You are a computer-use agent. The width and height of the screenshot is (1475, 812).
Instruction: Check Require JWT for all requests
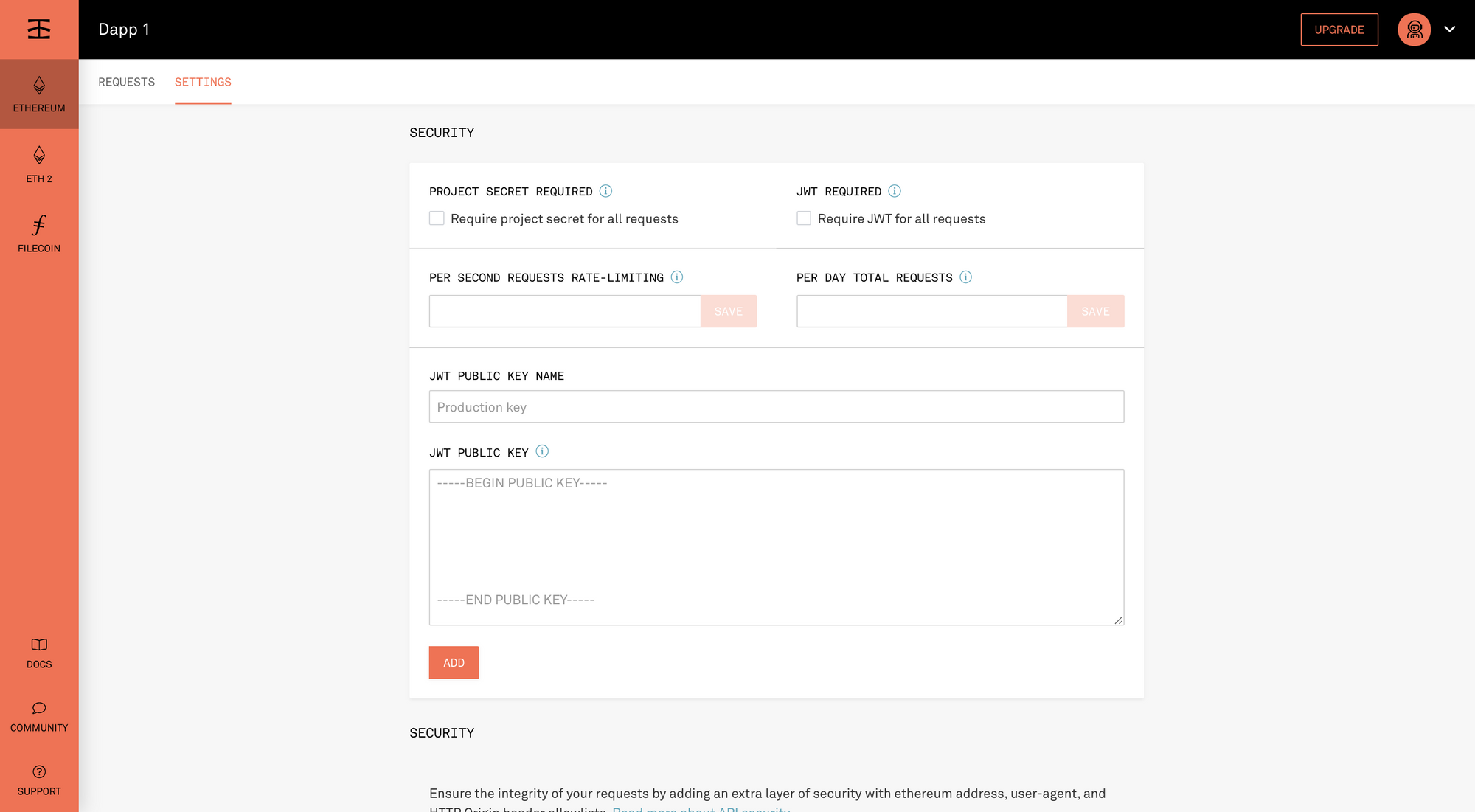(804, 218)
